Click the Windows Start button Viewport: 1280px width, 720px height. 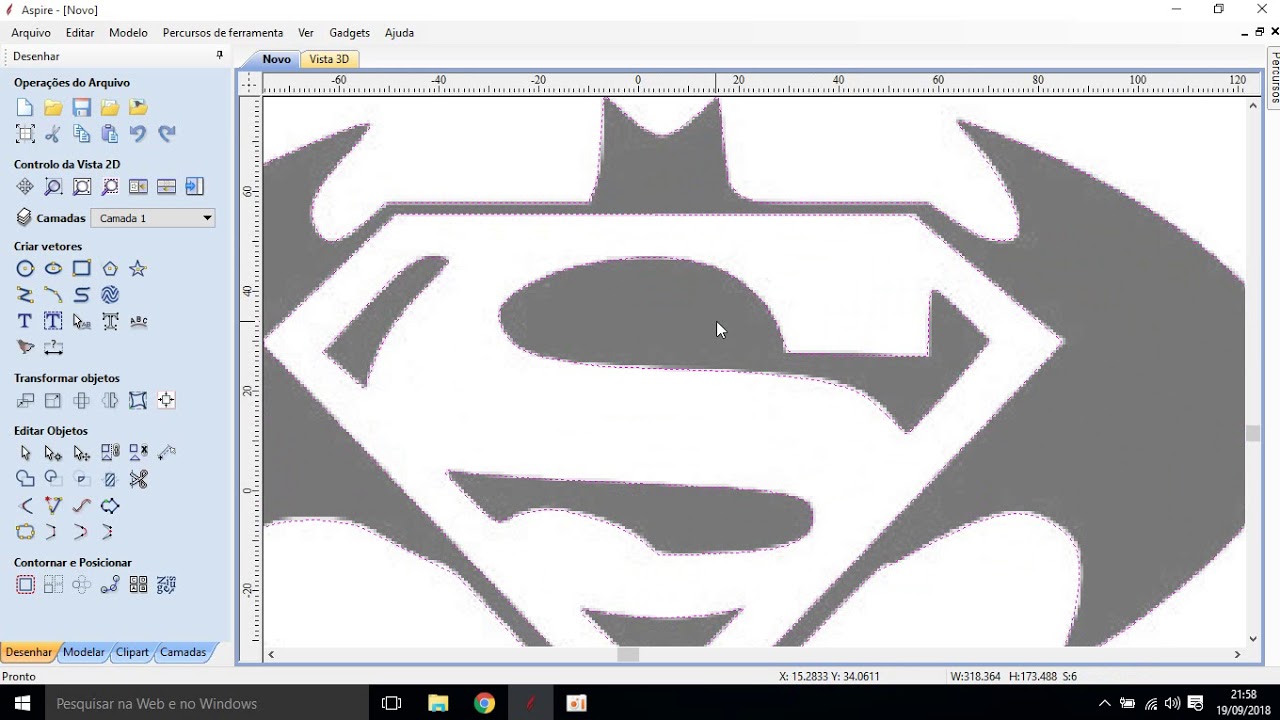point(22,703)
